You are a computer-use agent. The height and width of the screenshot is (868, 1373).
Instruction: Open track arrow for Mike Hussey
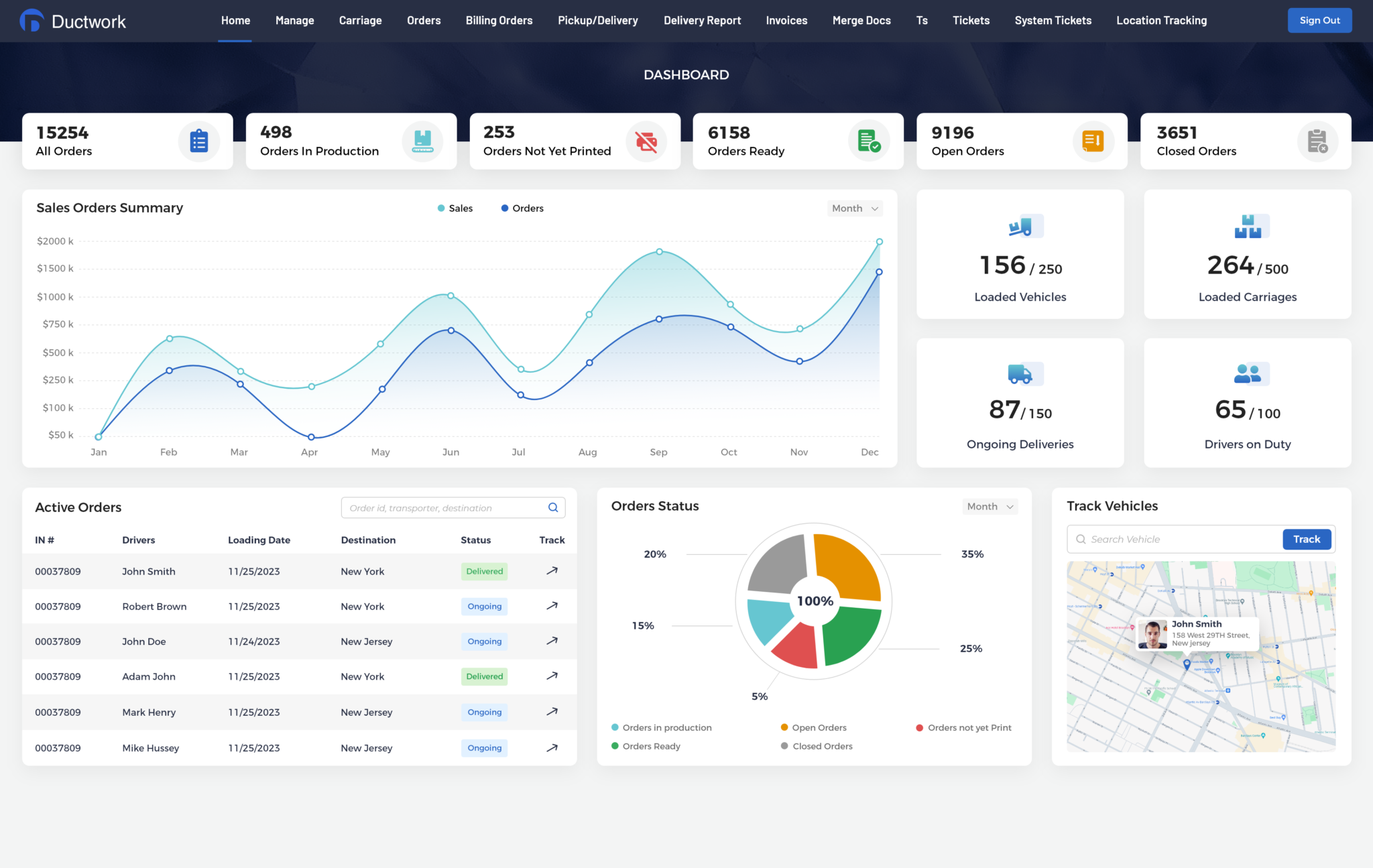pos(552,748)
